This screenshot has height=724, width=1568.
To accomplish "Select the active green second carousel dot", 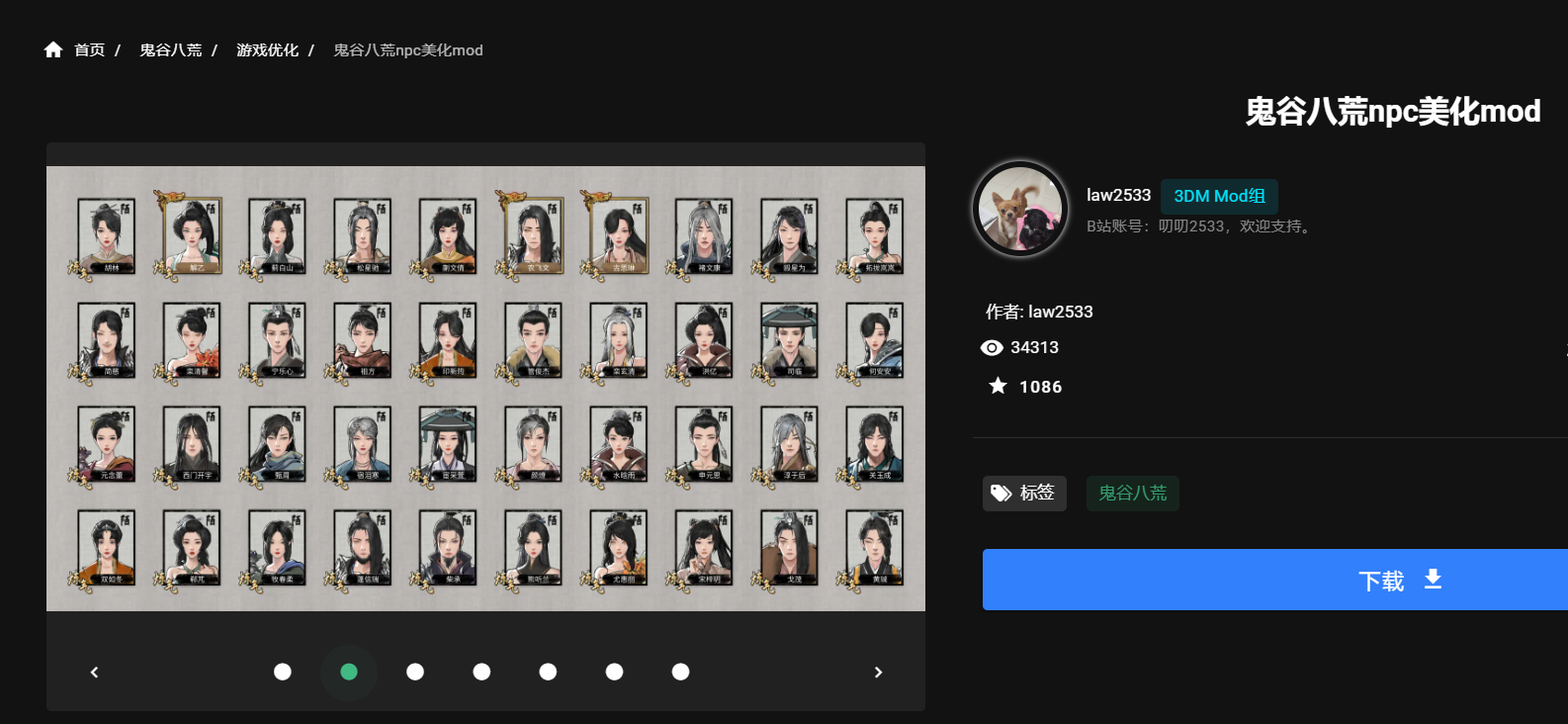I will click(x=349, y=672).
